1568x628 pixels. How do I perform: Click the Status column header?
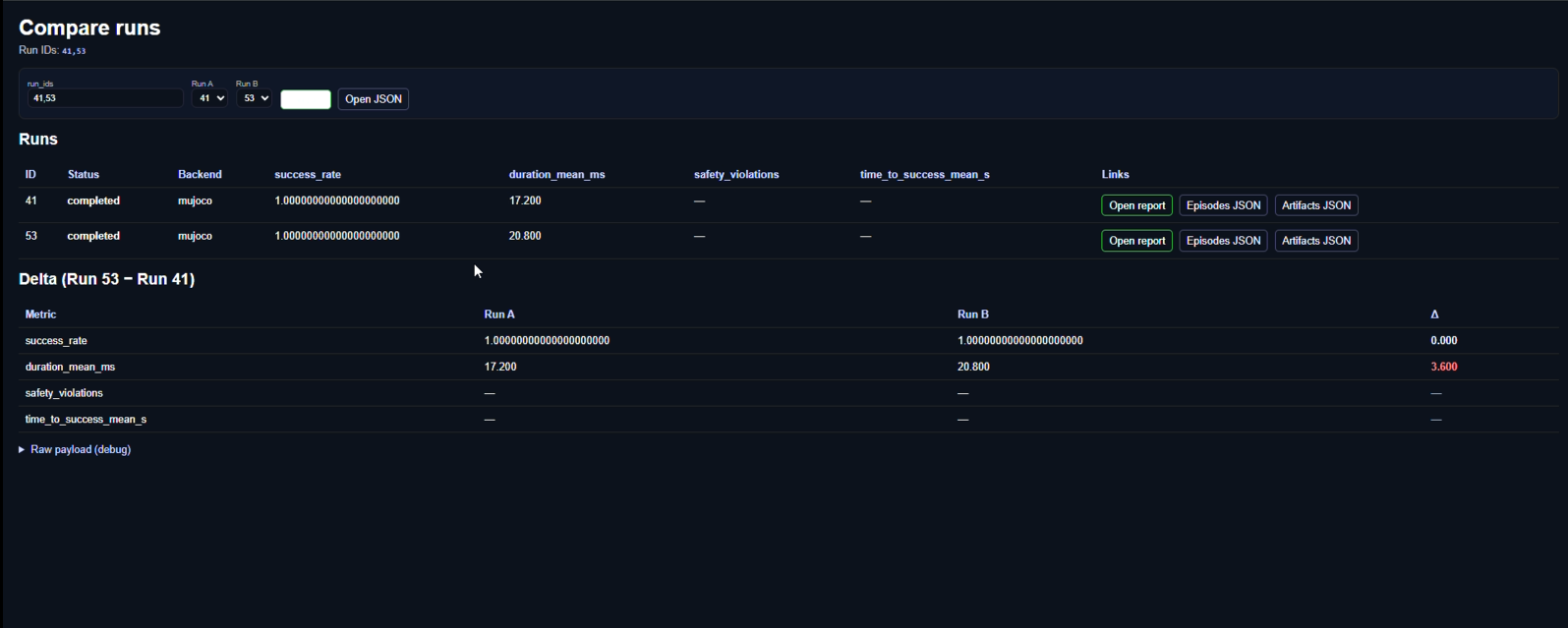tap(84, 175)
